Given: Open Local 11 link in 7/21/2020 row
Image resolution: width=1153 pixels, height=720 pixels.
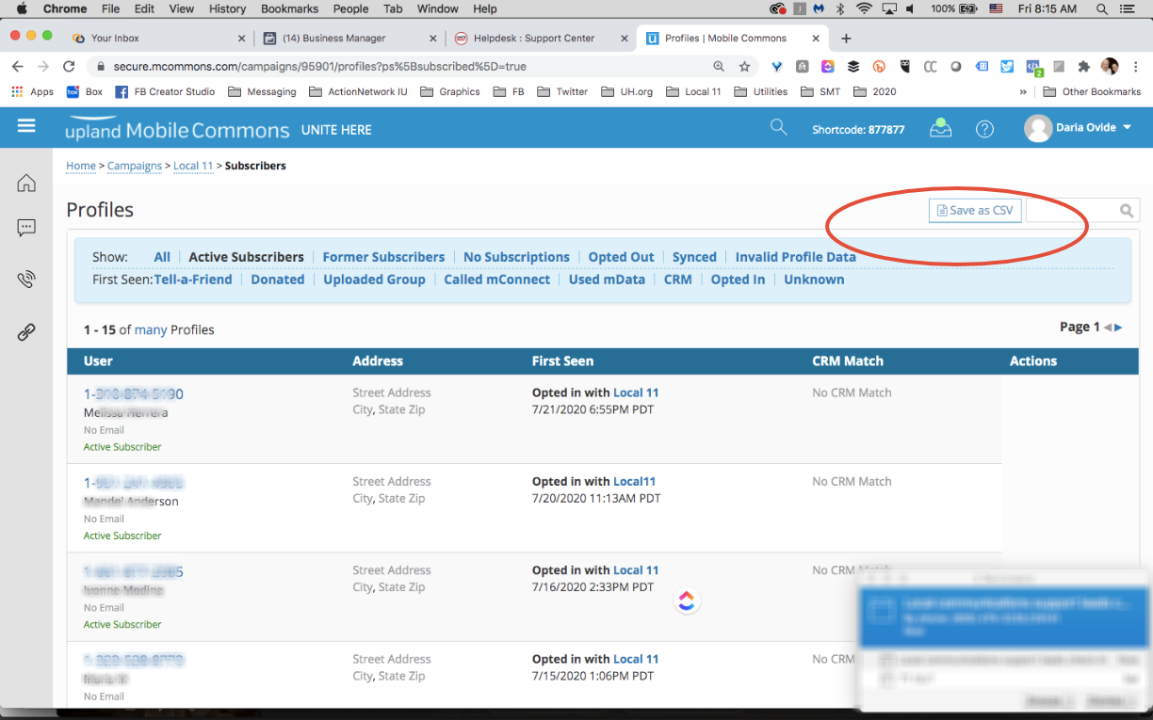Looking at the screenshot, I should pyautogui.click(x=635, y=393).
